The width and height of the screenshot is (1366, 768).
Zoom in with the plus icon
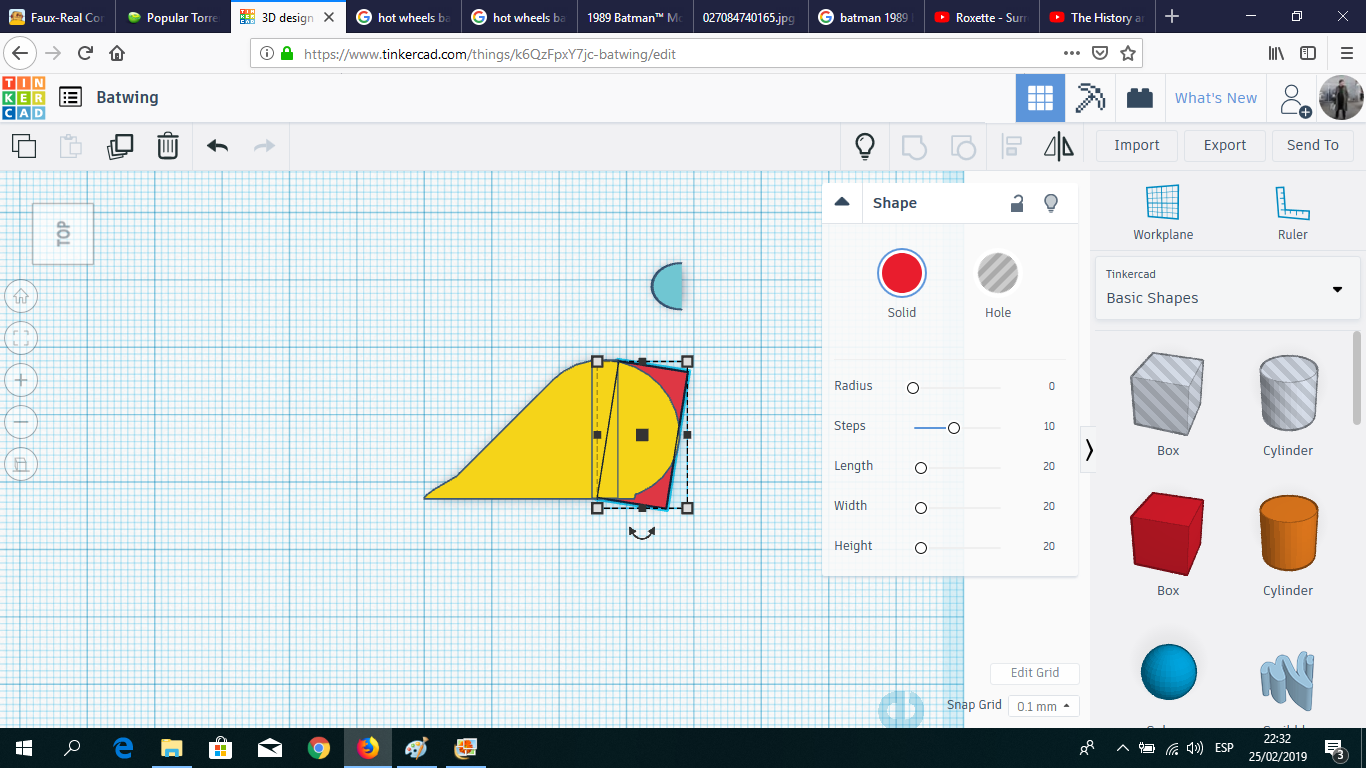[21, 380]
